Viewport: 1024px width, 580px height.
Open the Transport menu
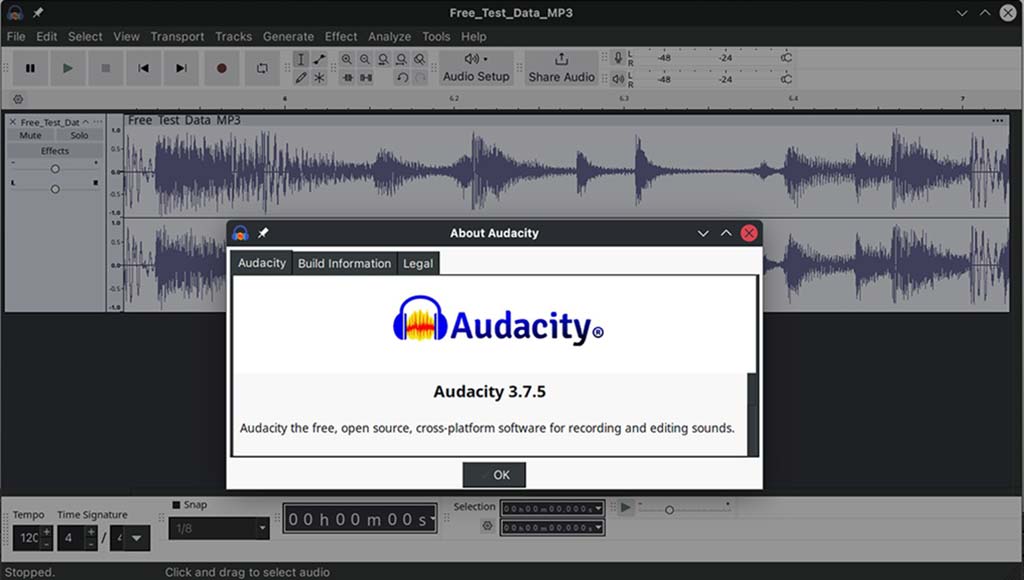click(x=177, y=37)
